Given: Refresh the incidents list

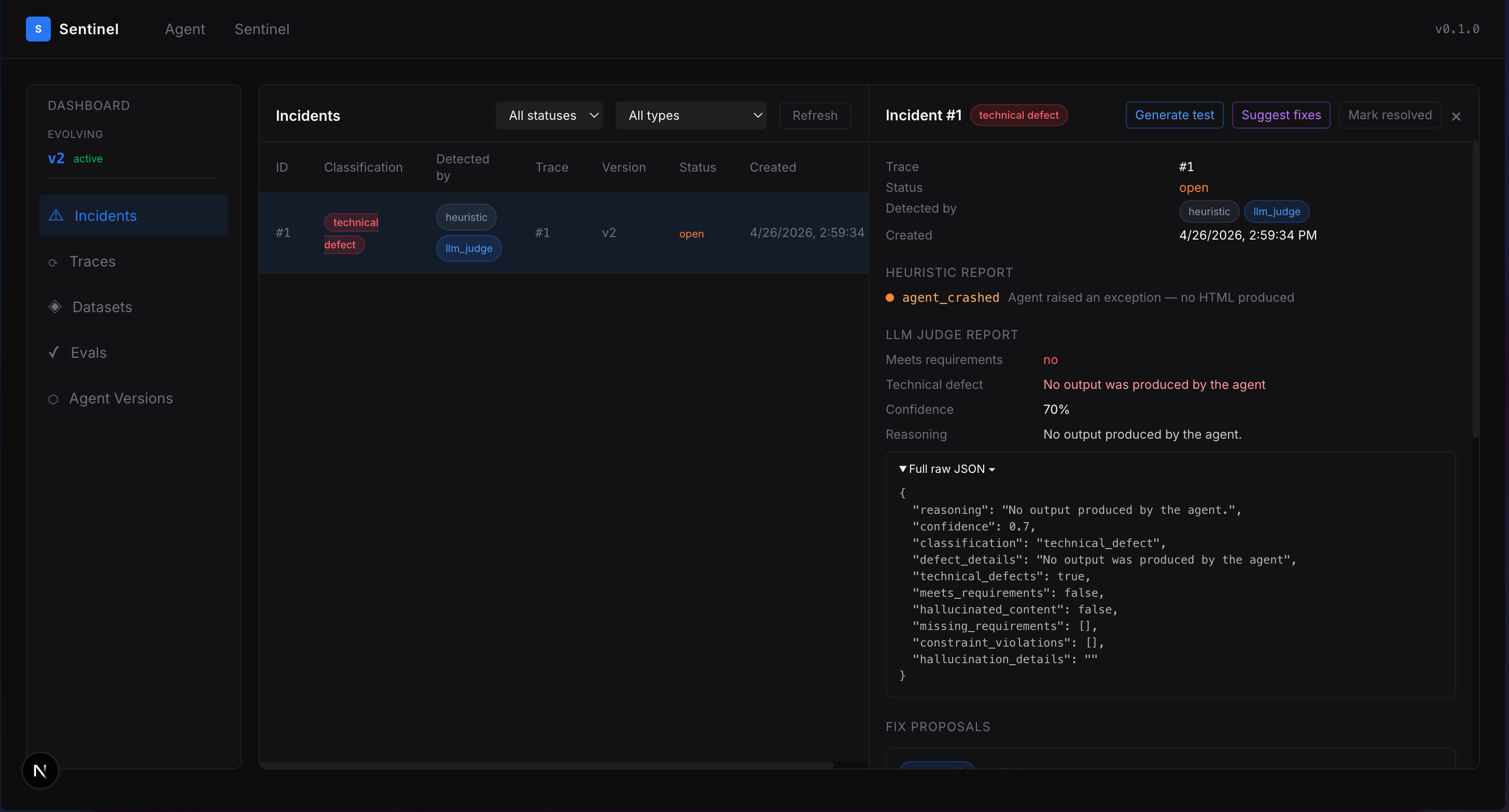Looking at the screenshot, I should pos(814,116).
